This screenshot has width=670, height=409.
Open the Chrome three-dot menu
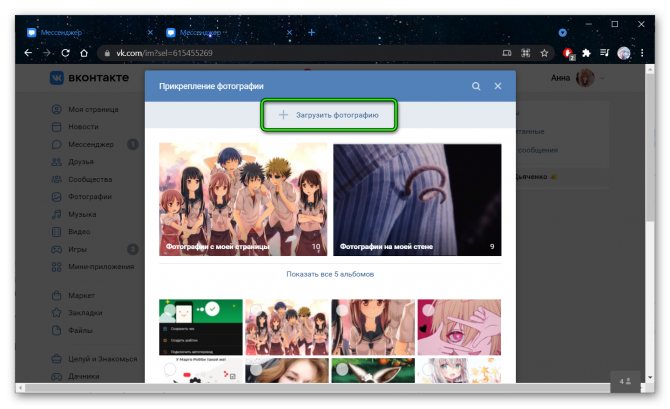pos(642,53)
